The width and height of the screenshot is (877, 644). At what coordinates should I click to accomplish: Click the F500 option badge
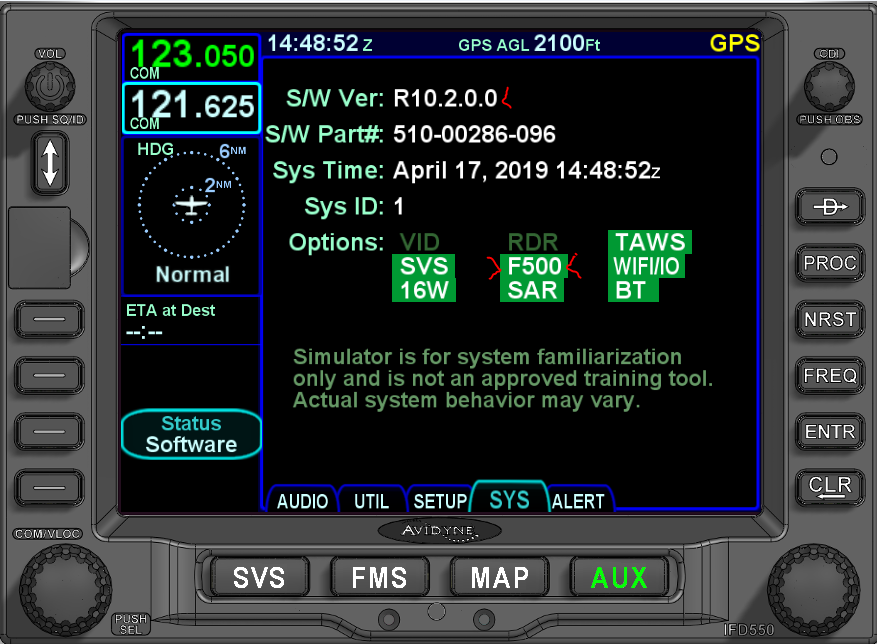534,266
